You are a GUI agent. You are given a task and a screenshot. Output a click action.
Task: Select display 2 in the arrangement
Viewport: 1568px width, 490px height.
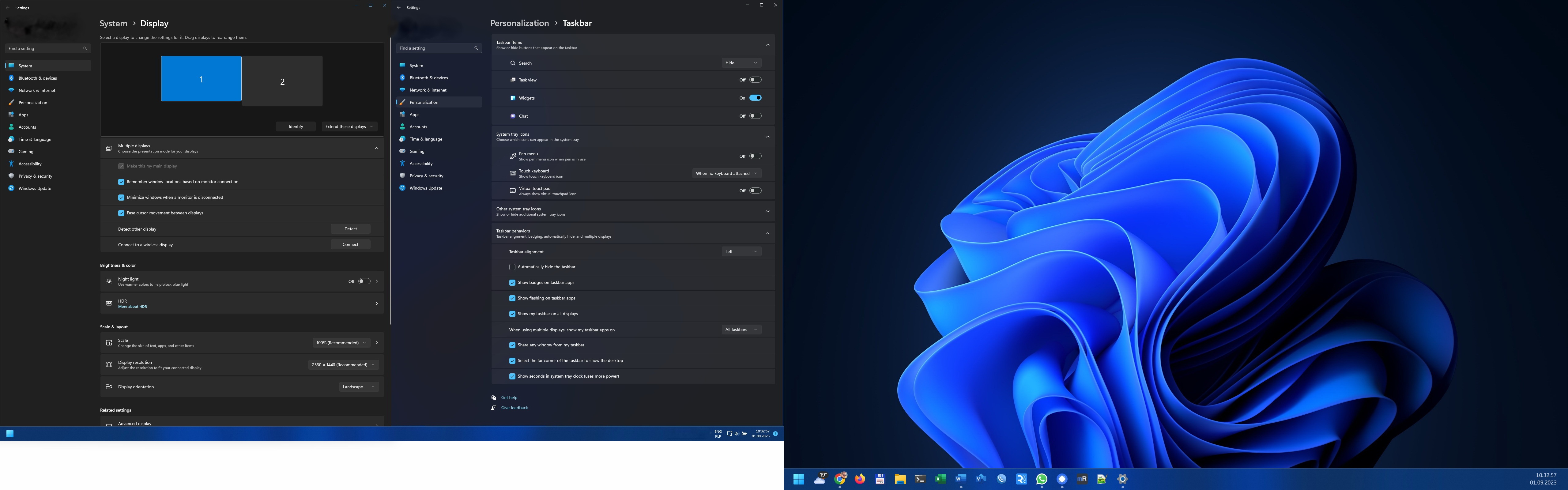(x=282, y=81)
